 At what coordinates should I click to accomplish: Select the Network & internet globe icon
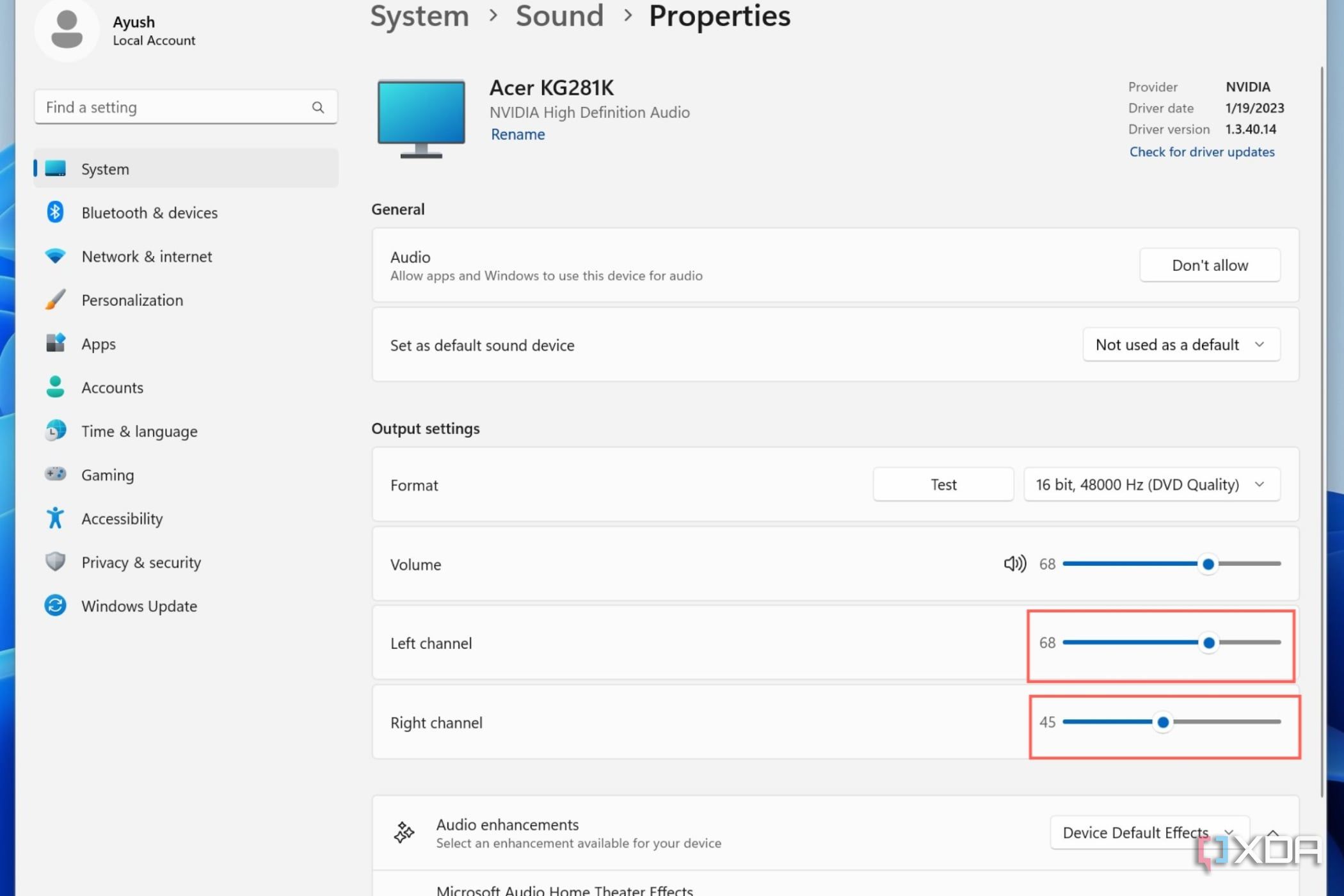coord(56,256)
